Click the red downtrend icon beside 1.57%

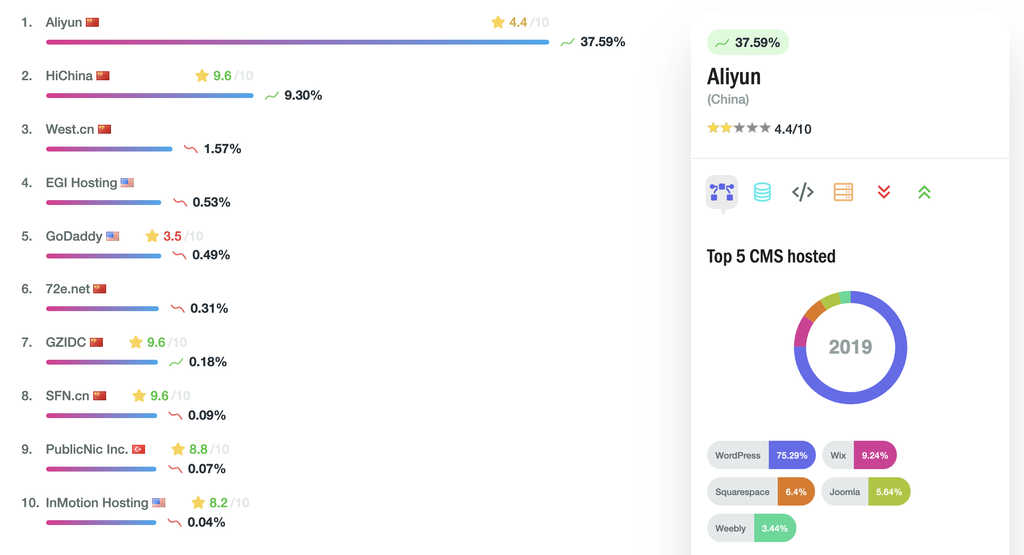[191, 149]
